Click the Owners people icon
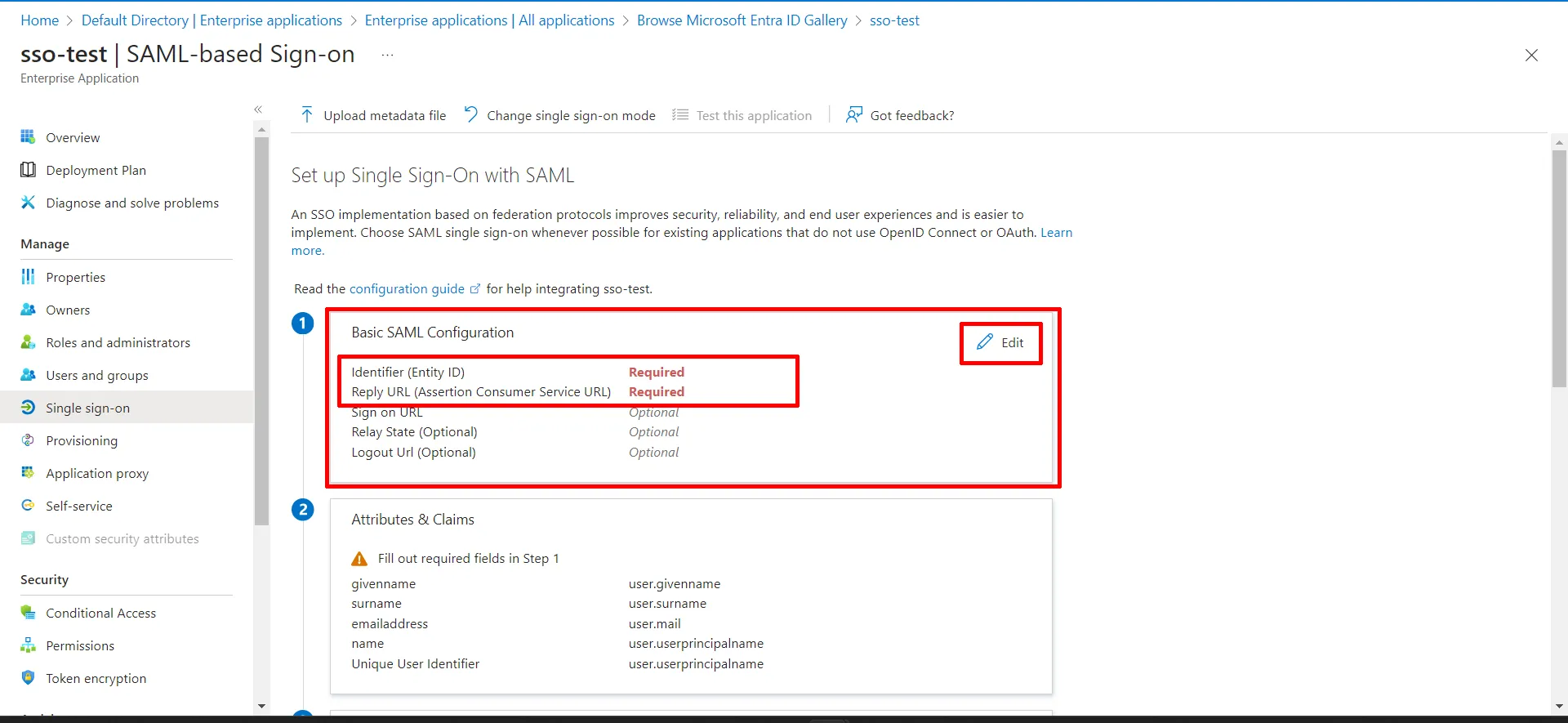 [28, 309]
